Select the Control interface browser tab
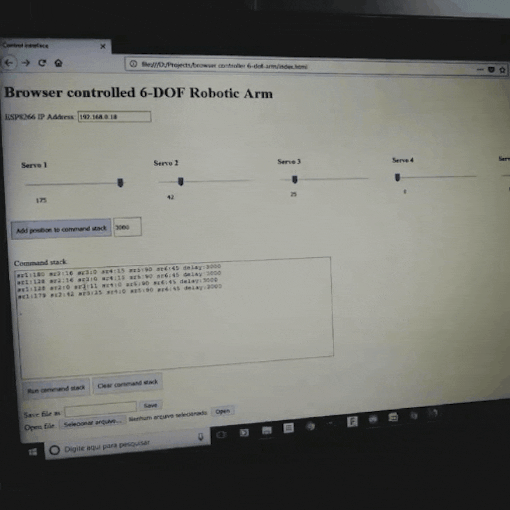This screenshot has height=510, width=510. (53, 46)
